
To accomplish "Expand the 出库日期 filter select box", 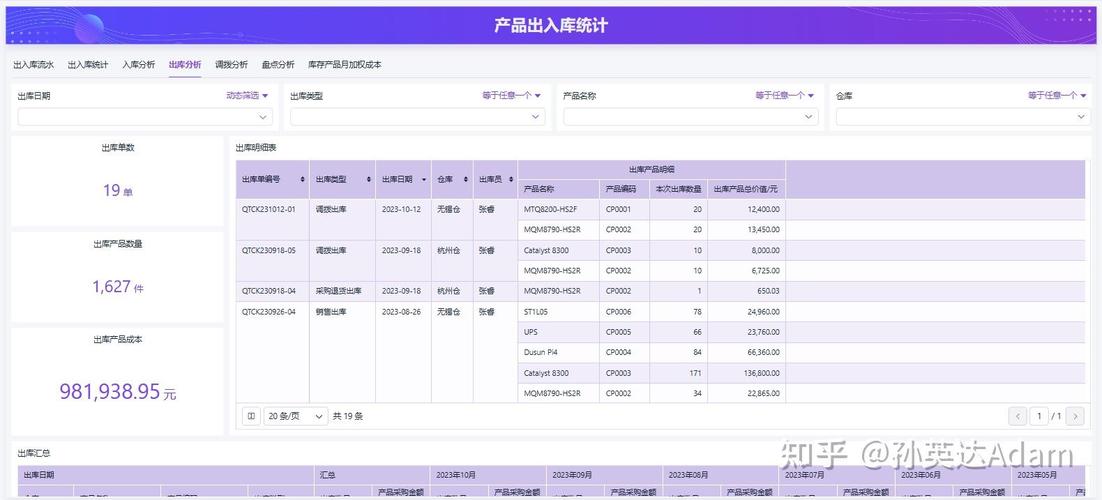I will point(145,117).
